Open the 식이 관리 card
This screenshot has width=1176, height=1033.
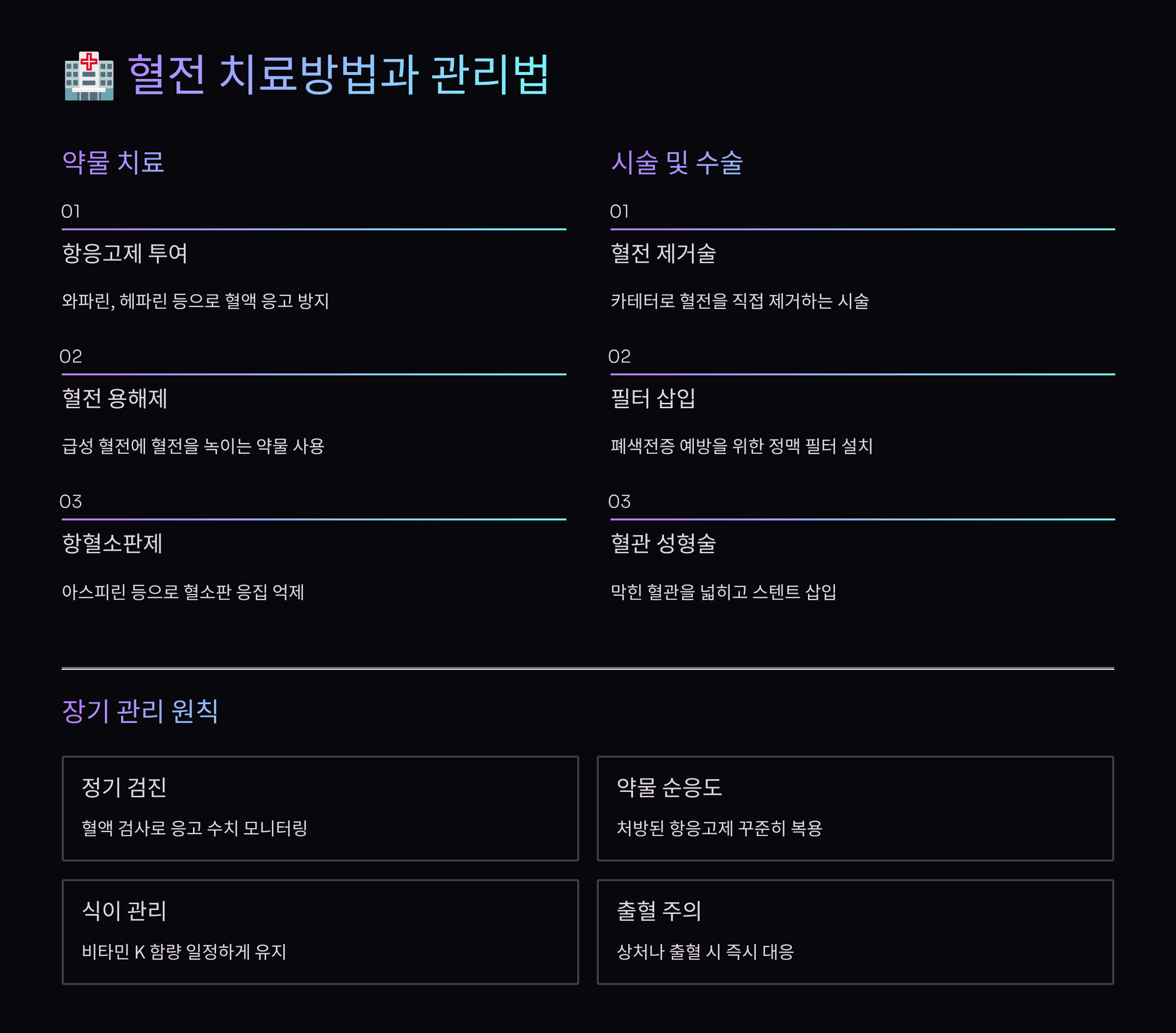pyautogui.click(x=320, y=932)
